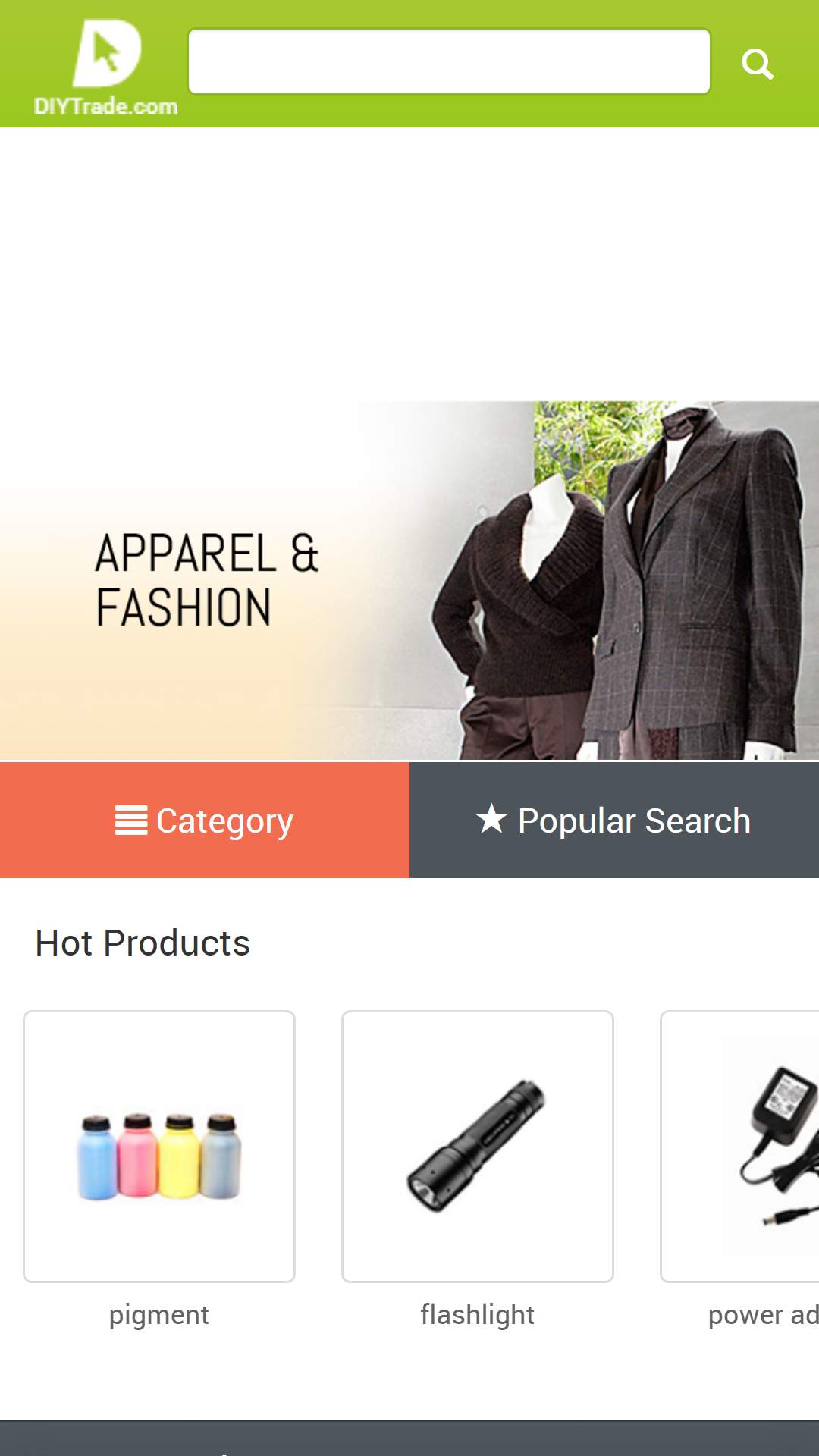Image resolution: width=819 pixels, height=1456 pixels.
Task: Tap the dark footer bar below products
Action: pyautogui.click(x=409, y=1438)
